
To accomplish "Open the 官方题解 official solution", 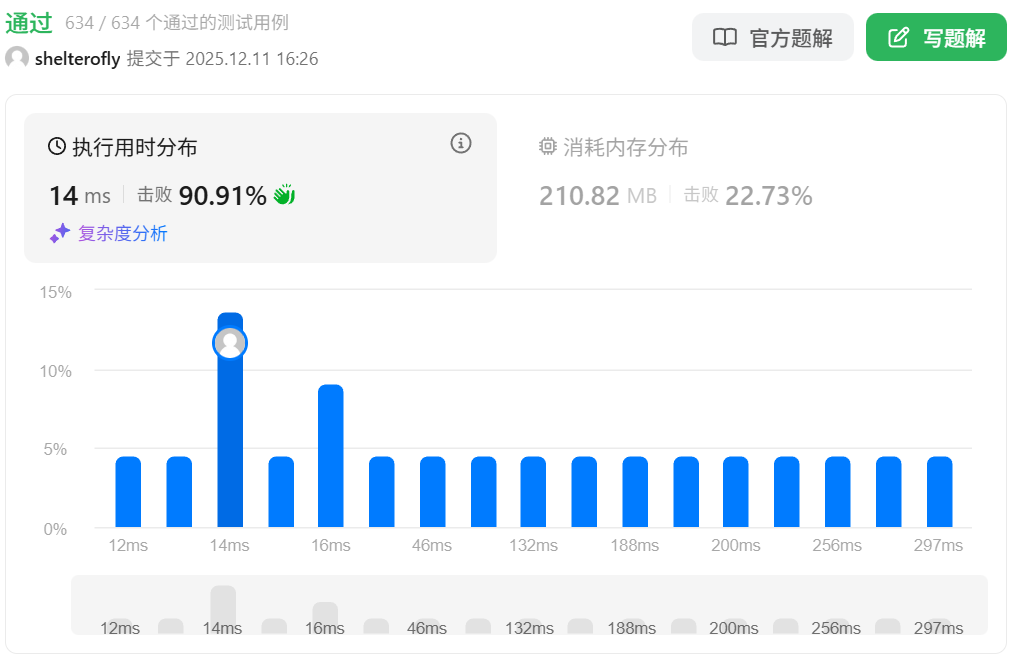I will point(772,38).
